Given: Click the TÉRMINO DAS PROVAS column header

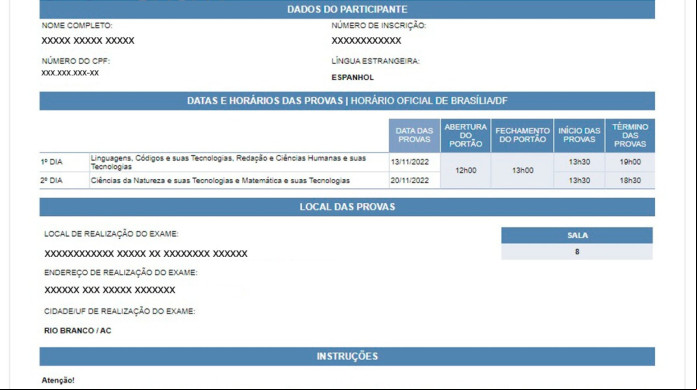Looking at the screenshot, I should click(x=630, y=135).
